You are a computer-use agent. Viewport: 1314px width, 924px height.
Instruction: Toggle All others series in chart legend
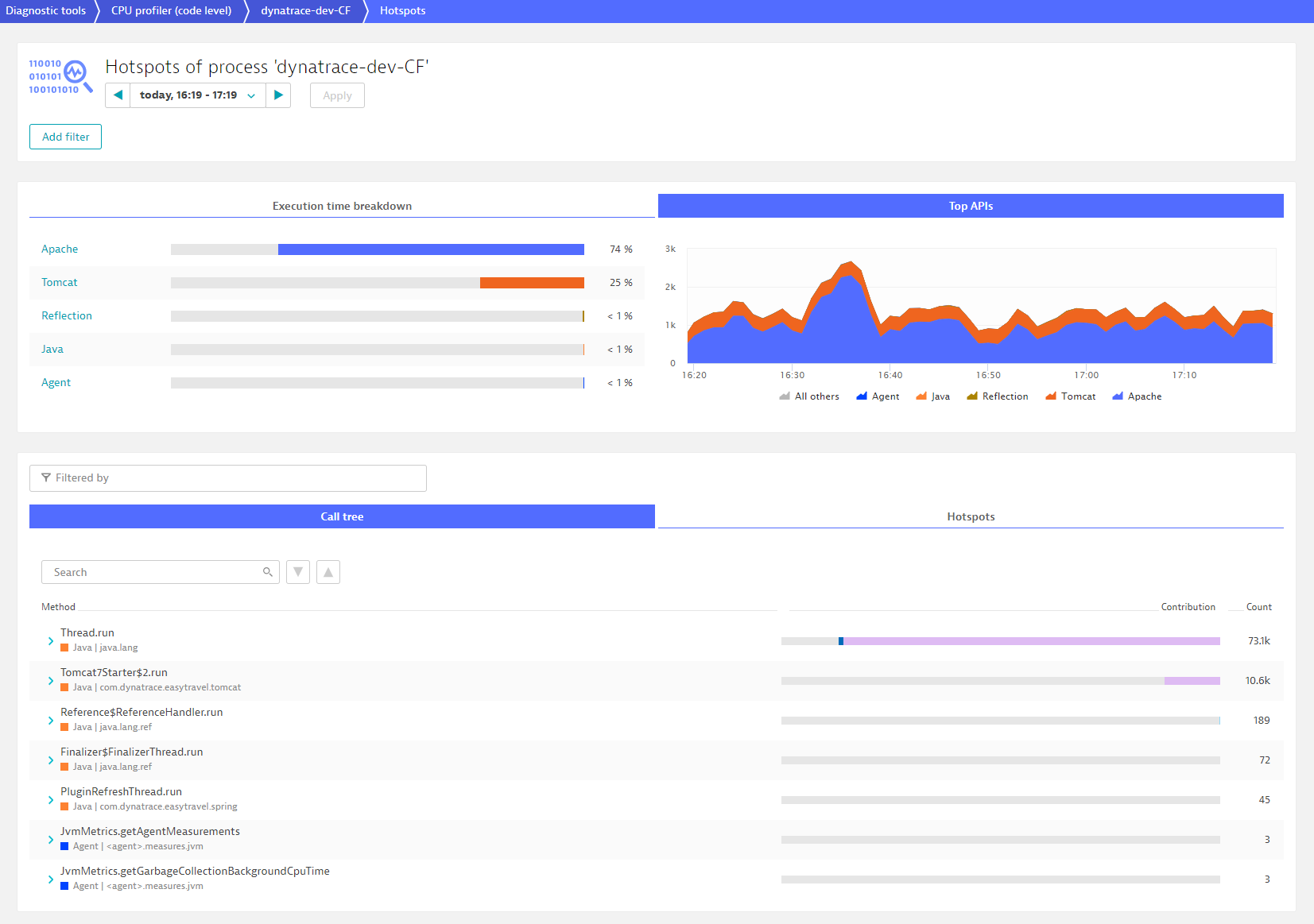click(809, 396)
